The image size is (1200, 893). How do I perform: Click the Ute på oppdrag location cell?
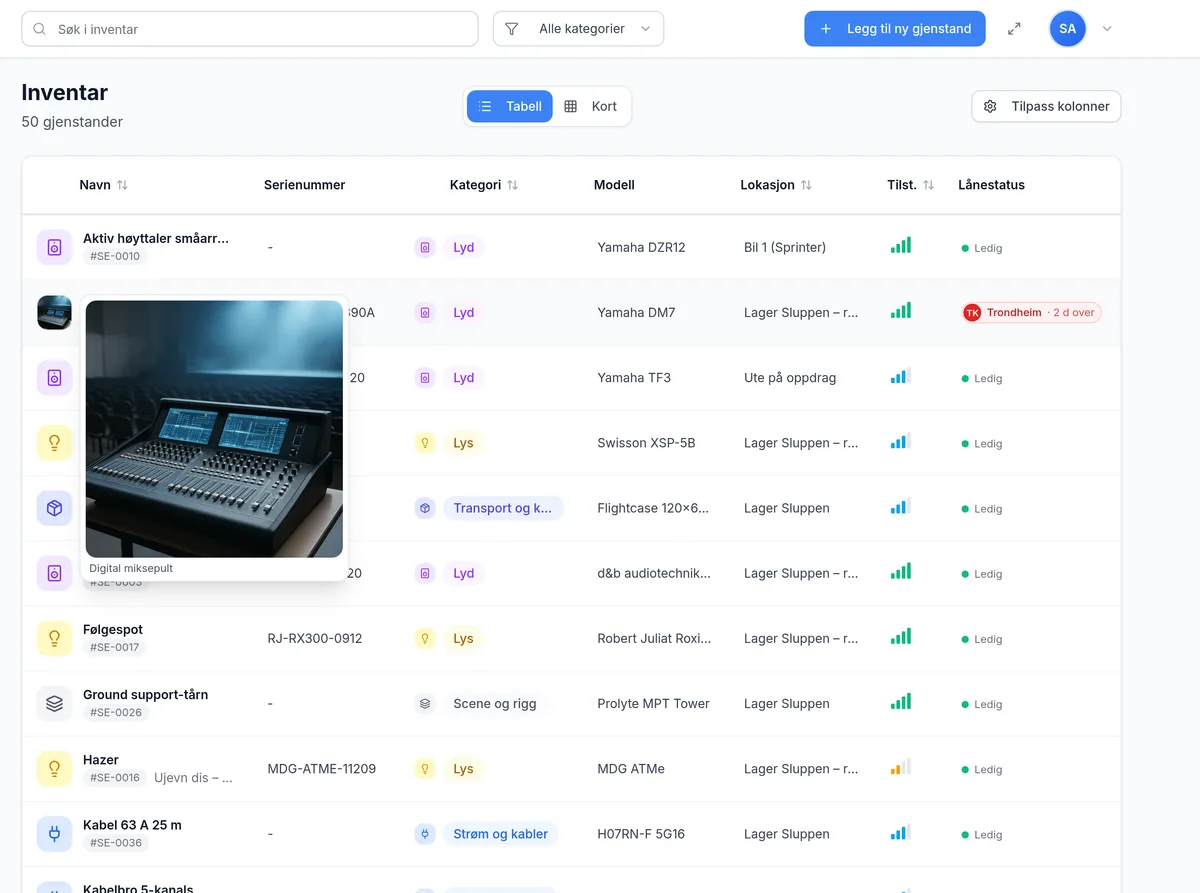790,378
